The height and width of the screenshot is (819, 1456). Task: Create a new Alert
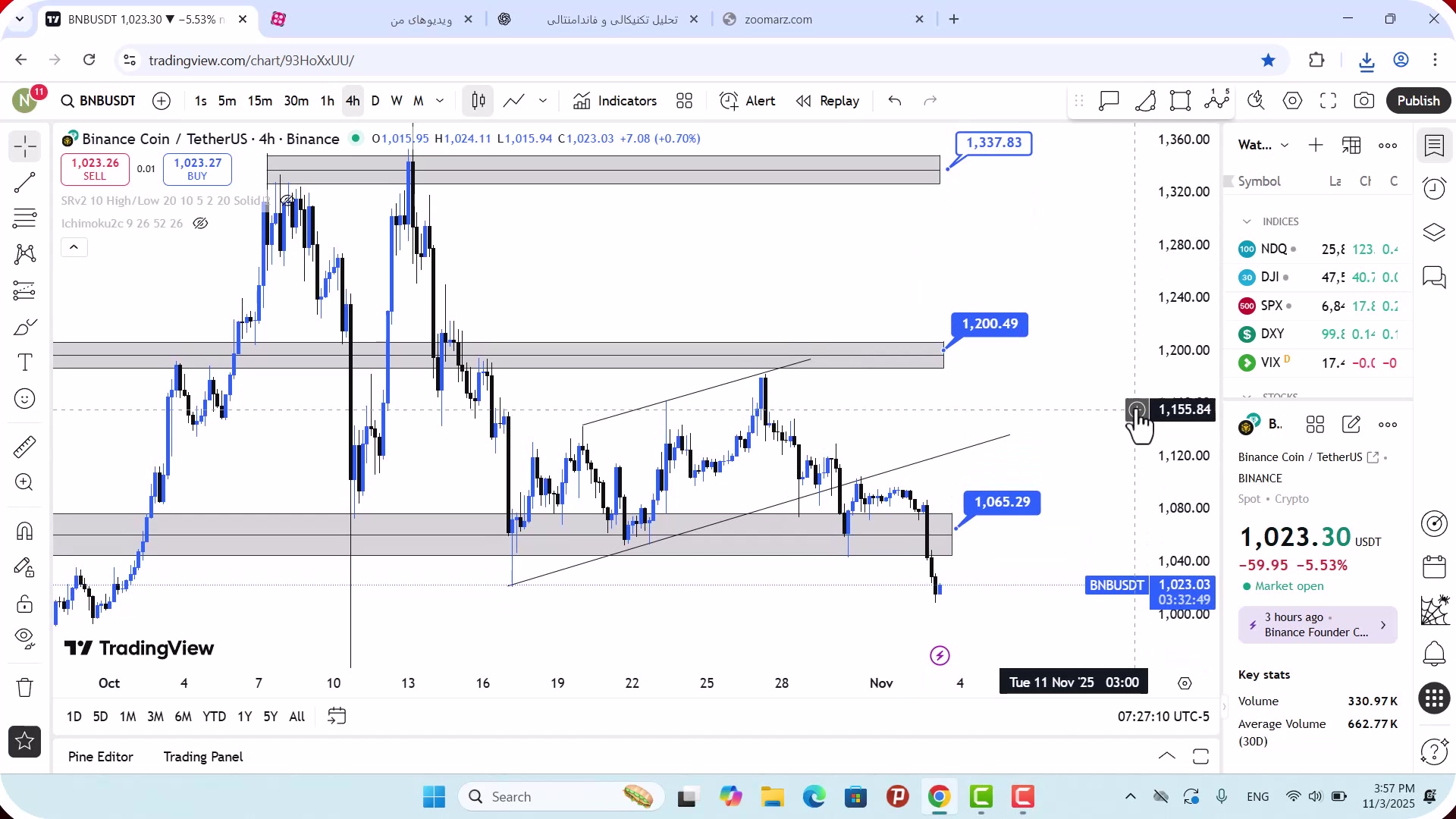pyautogui.click(x=748, y=101)
